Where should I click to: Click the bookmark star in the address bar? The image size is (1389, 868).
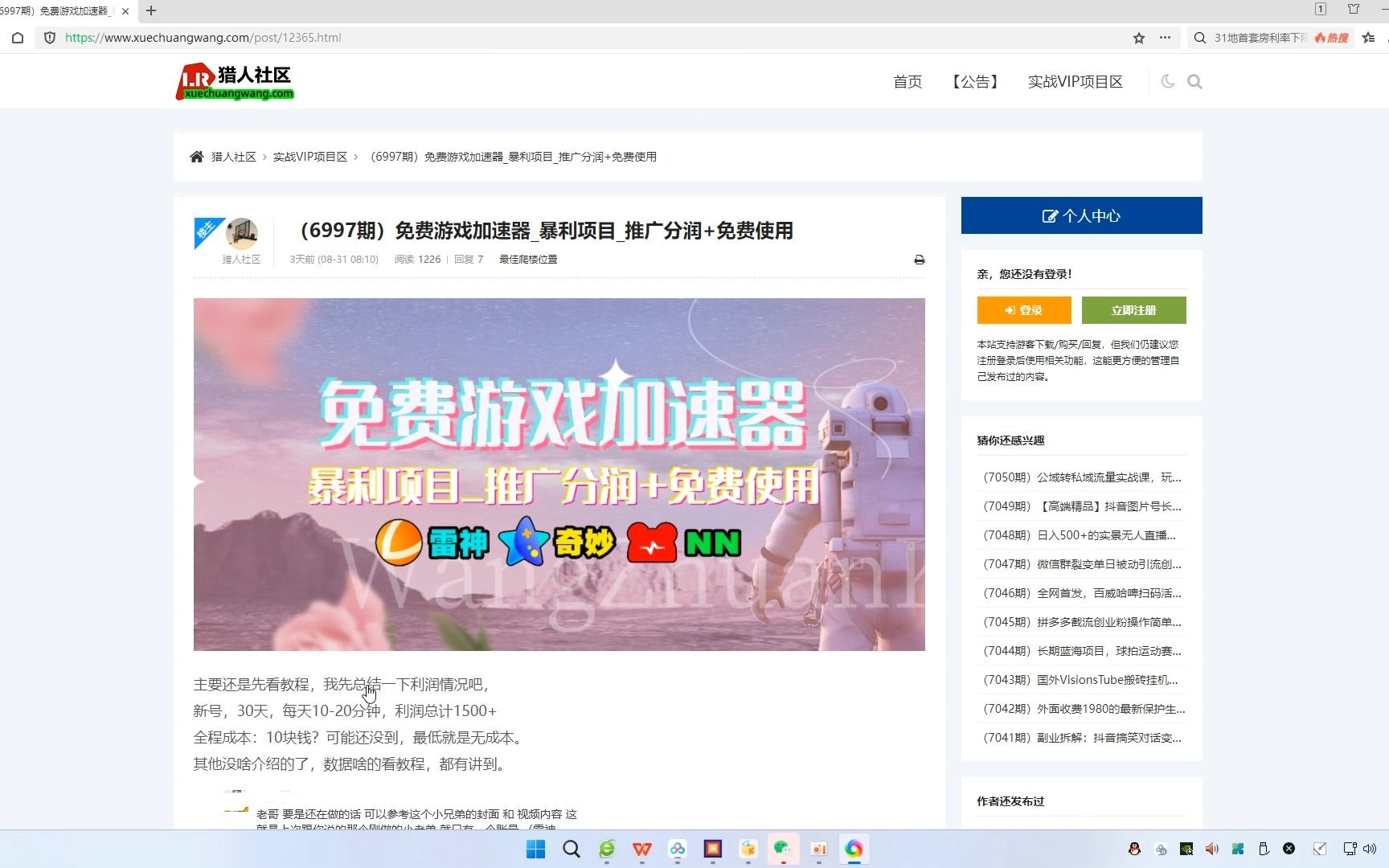click(x=1138, y=38)
